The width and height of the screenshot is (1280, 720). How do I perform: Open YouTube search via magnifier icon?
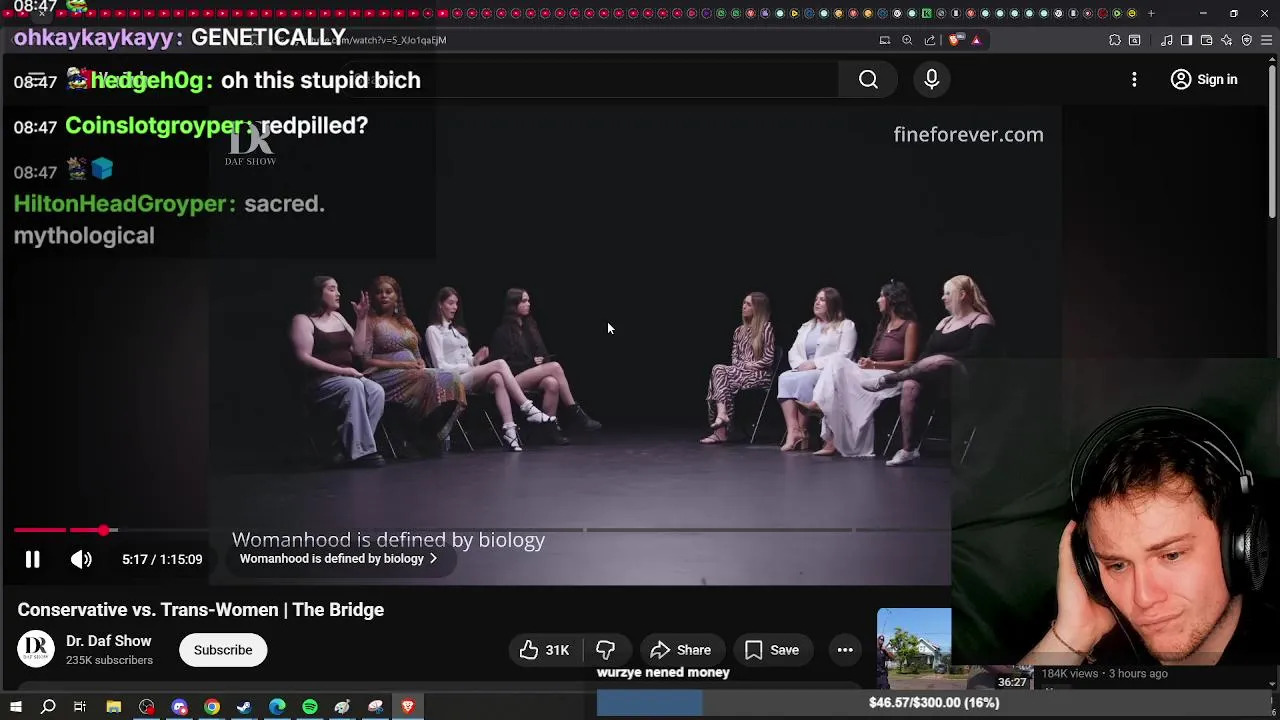(868, 80)
